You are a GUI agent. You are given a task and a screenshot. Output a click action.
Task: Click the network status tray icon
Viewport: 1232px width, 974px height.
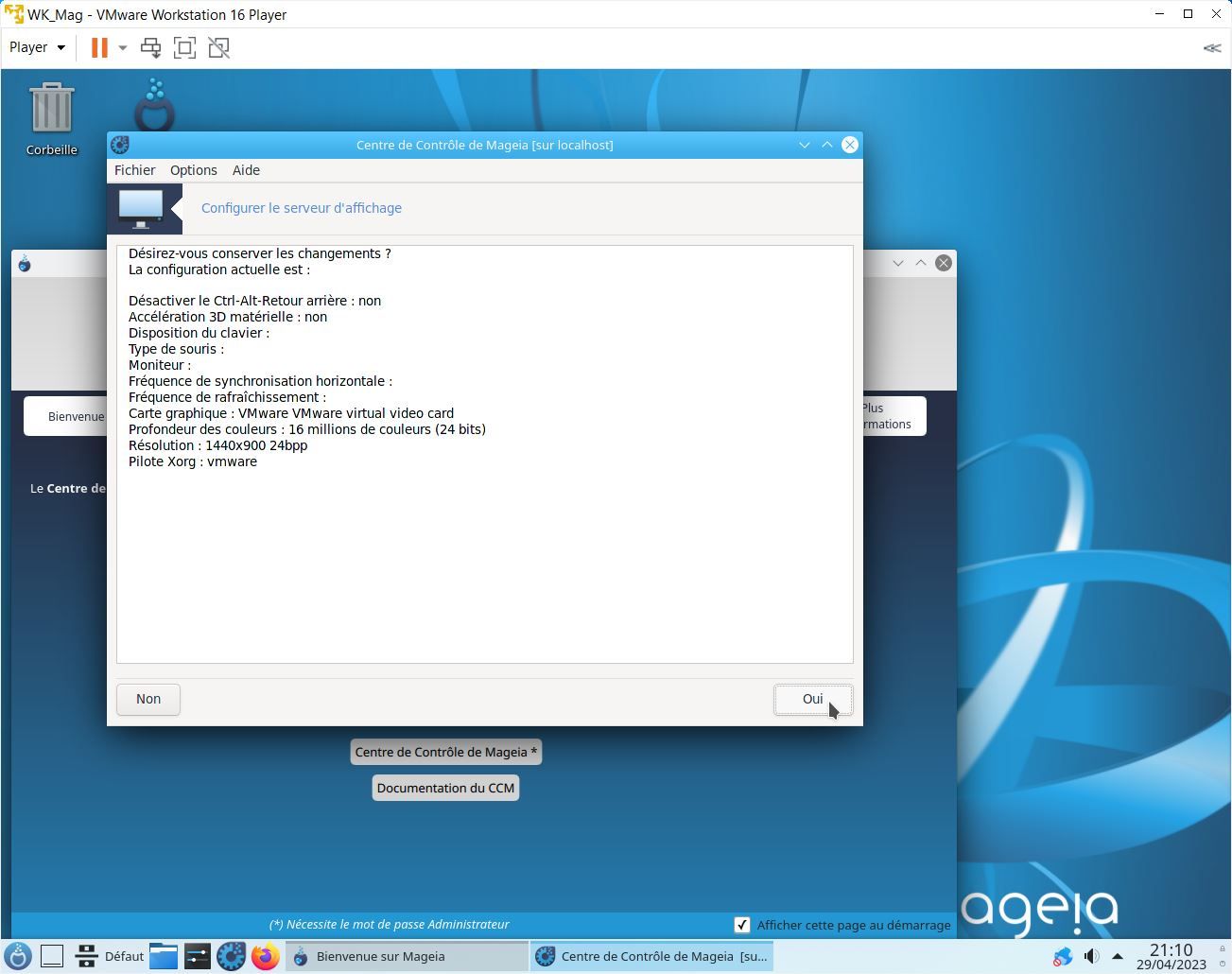coord(1063,956)
